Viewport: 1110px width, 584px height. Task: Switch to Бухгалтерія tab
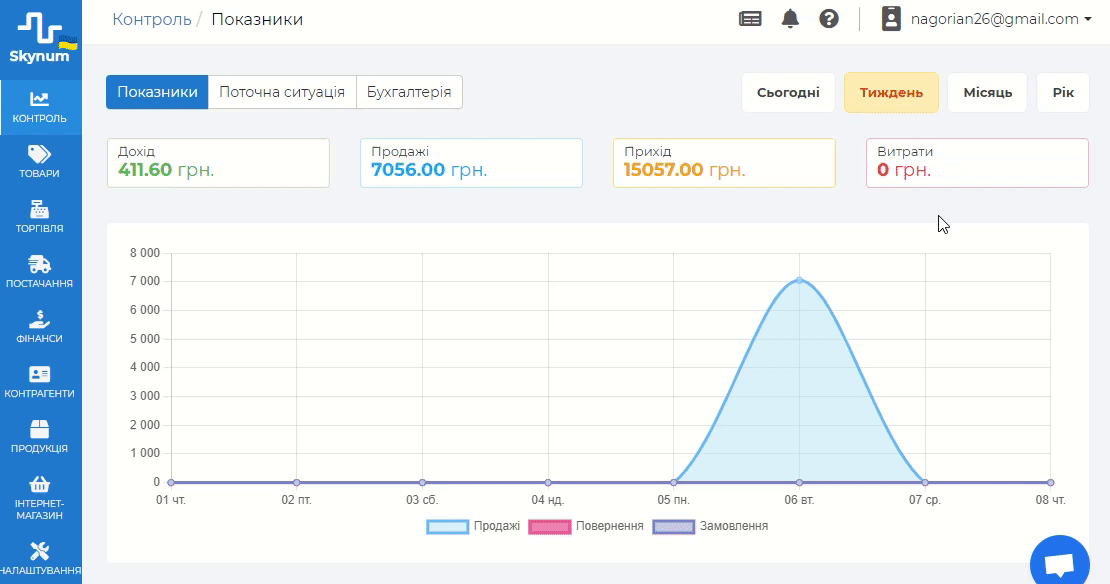click(x=409, y=92)
